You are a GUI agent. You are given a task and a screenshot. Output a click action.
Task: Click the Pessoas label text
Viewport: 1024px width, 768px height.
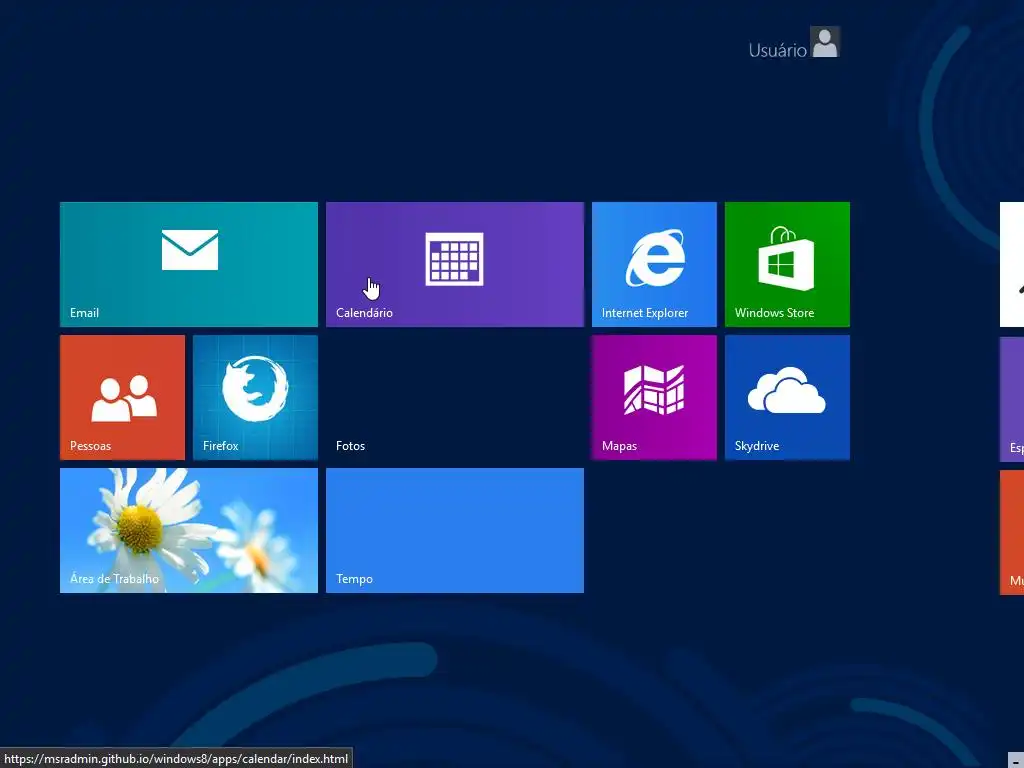coord(90,446)
